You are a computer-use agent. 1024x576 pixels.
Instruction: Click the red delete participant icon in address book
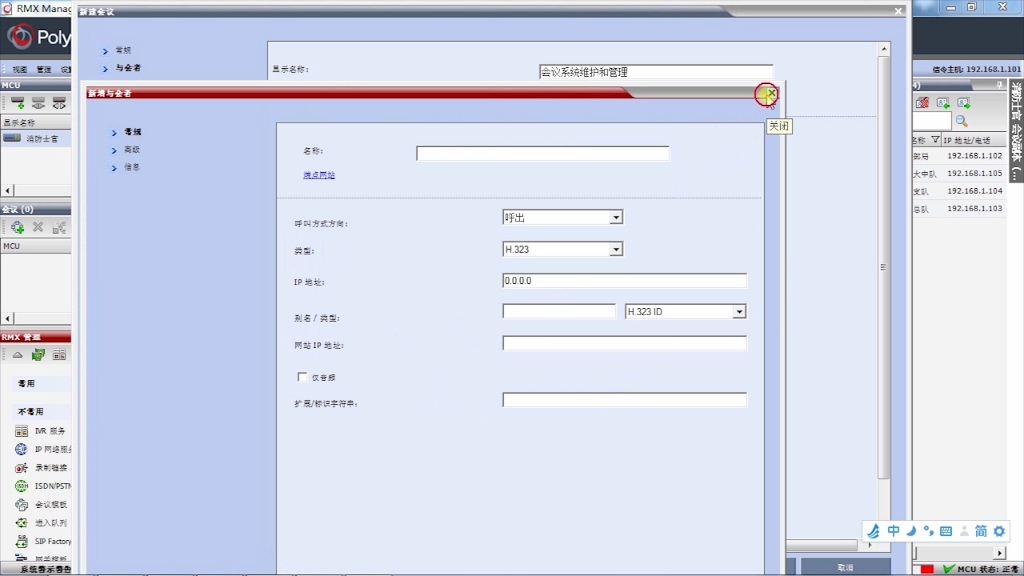(x=922, y=103)
